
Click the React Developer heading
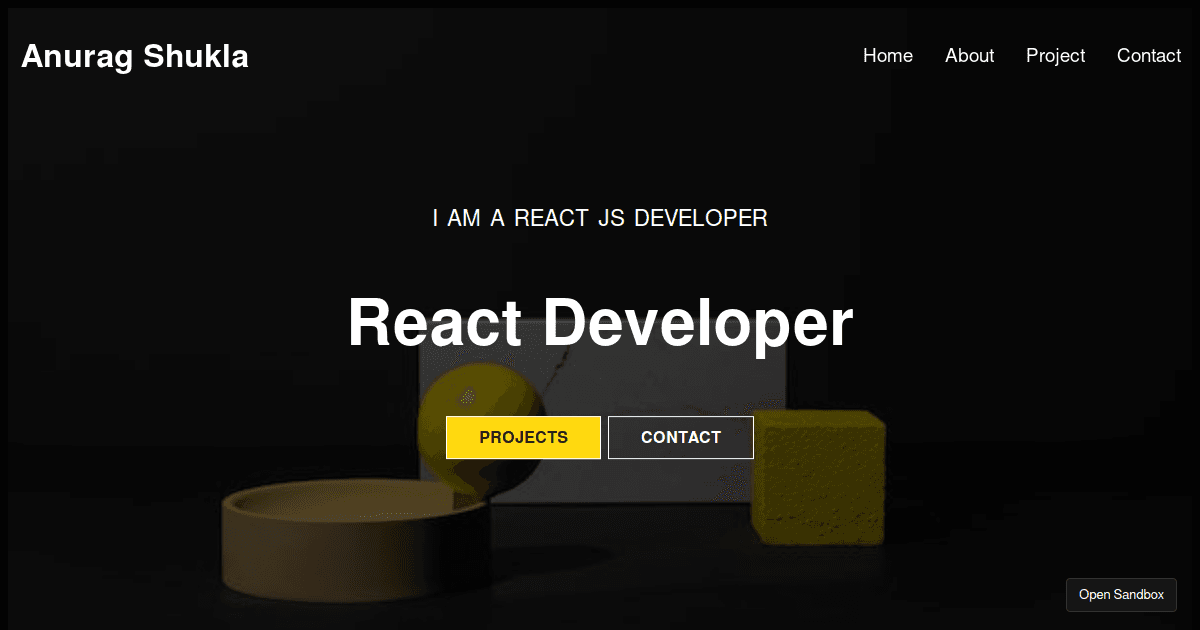[x=600, y=324]
